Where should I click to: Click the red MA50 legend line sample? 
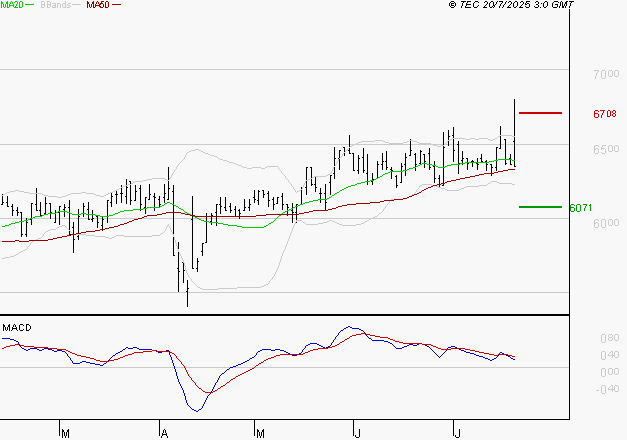tap(116, 5)
